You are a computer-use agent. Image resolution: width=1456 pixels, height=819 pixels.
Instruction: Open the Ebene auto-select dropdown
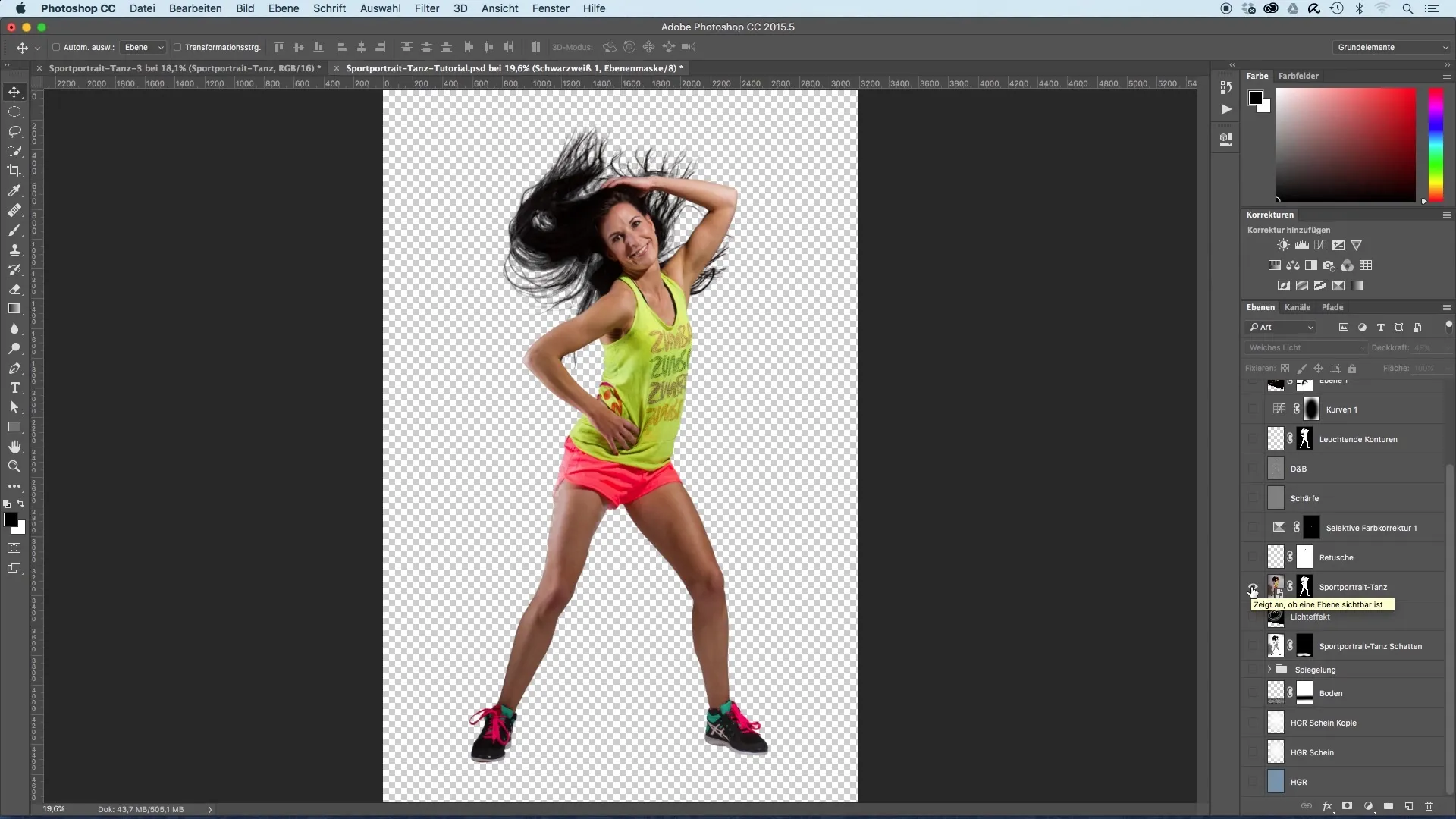point(143,47)
